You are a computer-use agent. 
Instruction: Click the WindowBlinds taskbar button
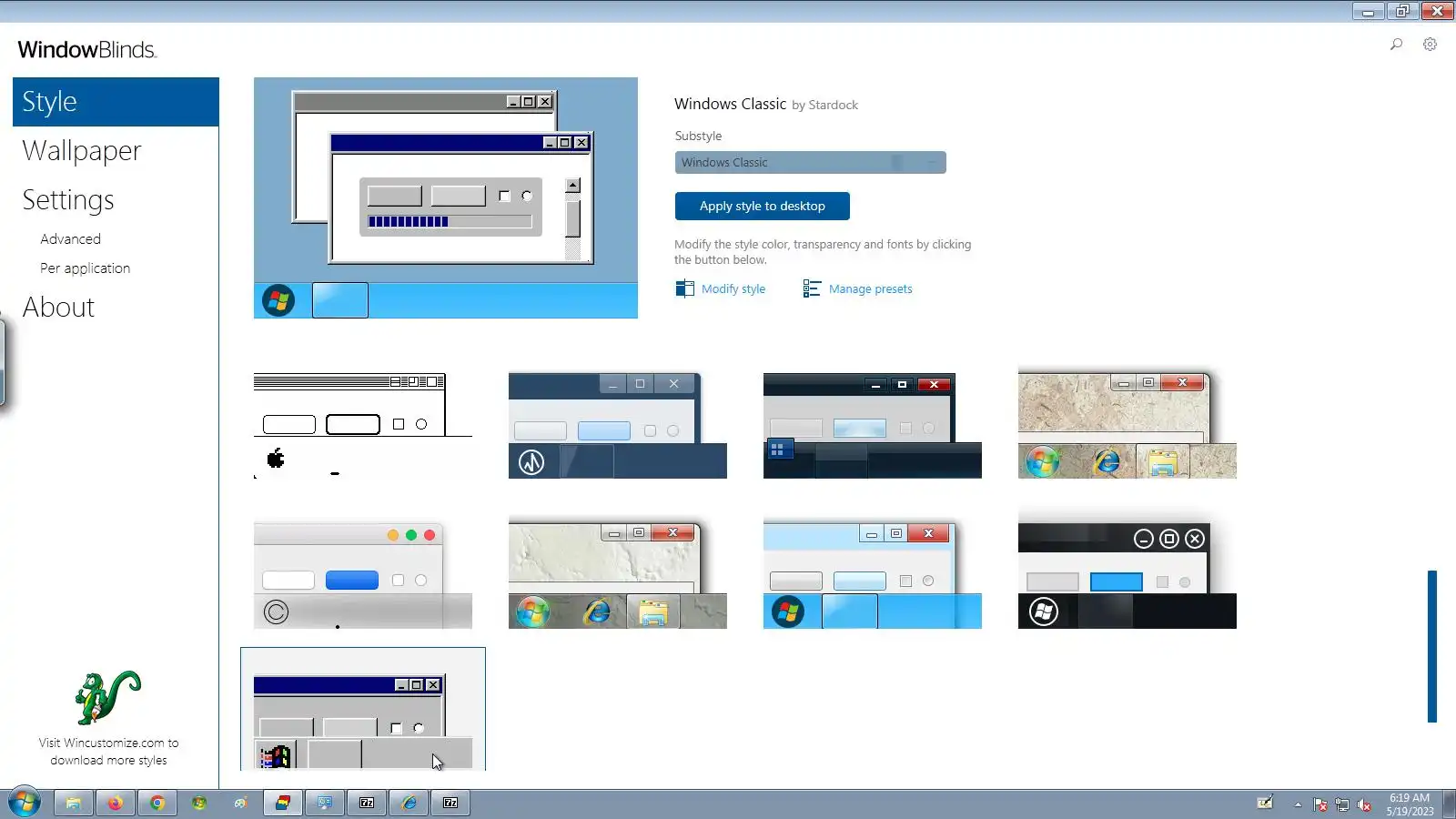tap(283, 803)
